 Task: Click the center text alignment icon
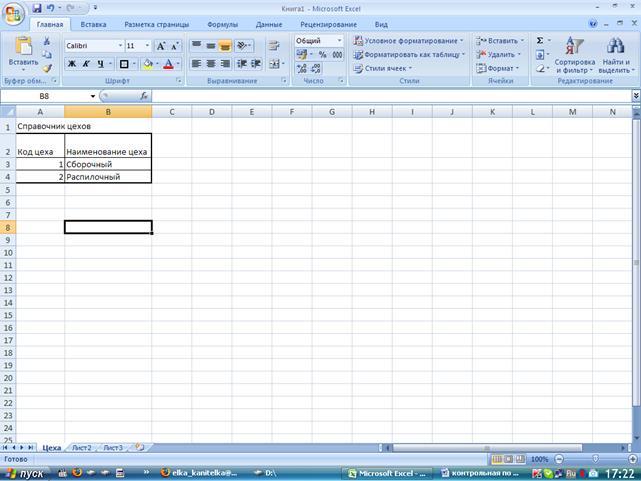(x=211, y=64)
